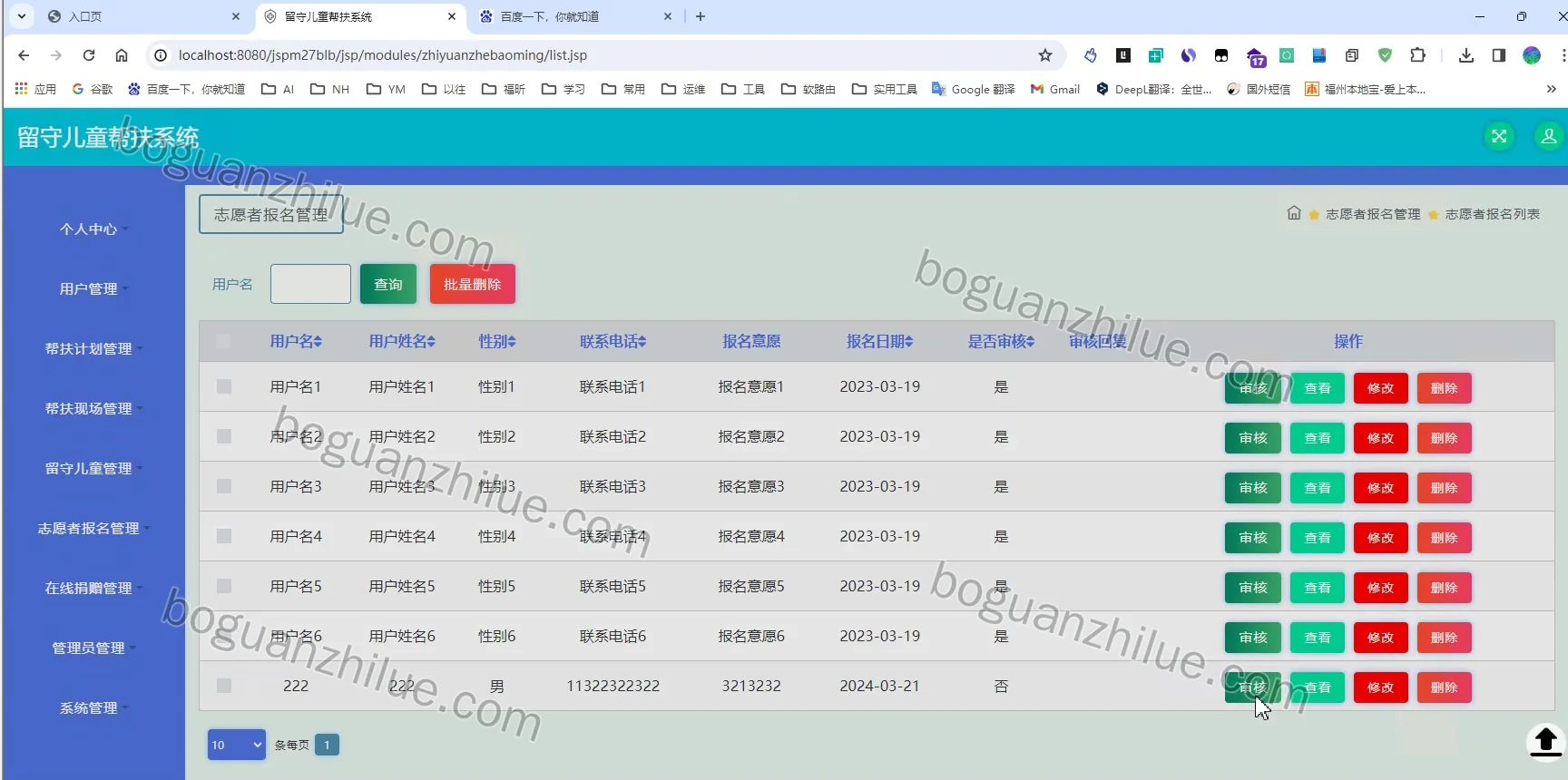Image resolution: width=1568 pixels, height=780 pixels.
Task: Open the extensions puzzle icon
Action: coord(1417,55)
